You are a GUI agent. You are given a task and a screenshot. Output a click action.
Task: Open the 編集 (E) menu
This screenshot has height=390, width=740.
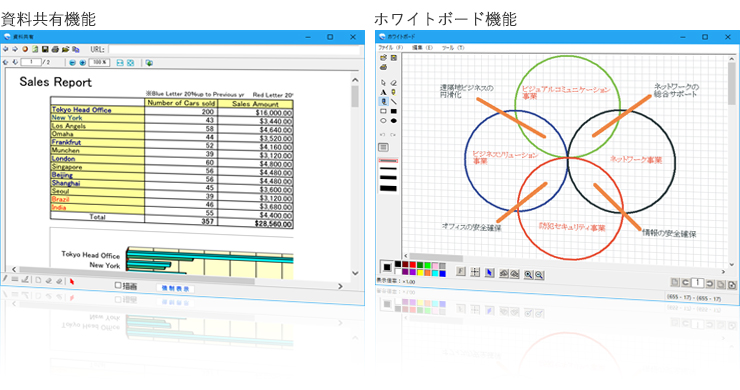pyautogui.click(x=422, y=48)
